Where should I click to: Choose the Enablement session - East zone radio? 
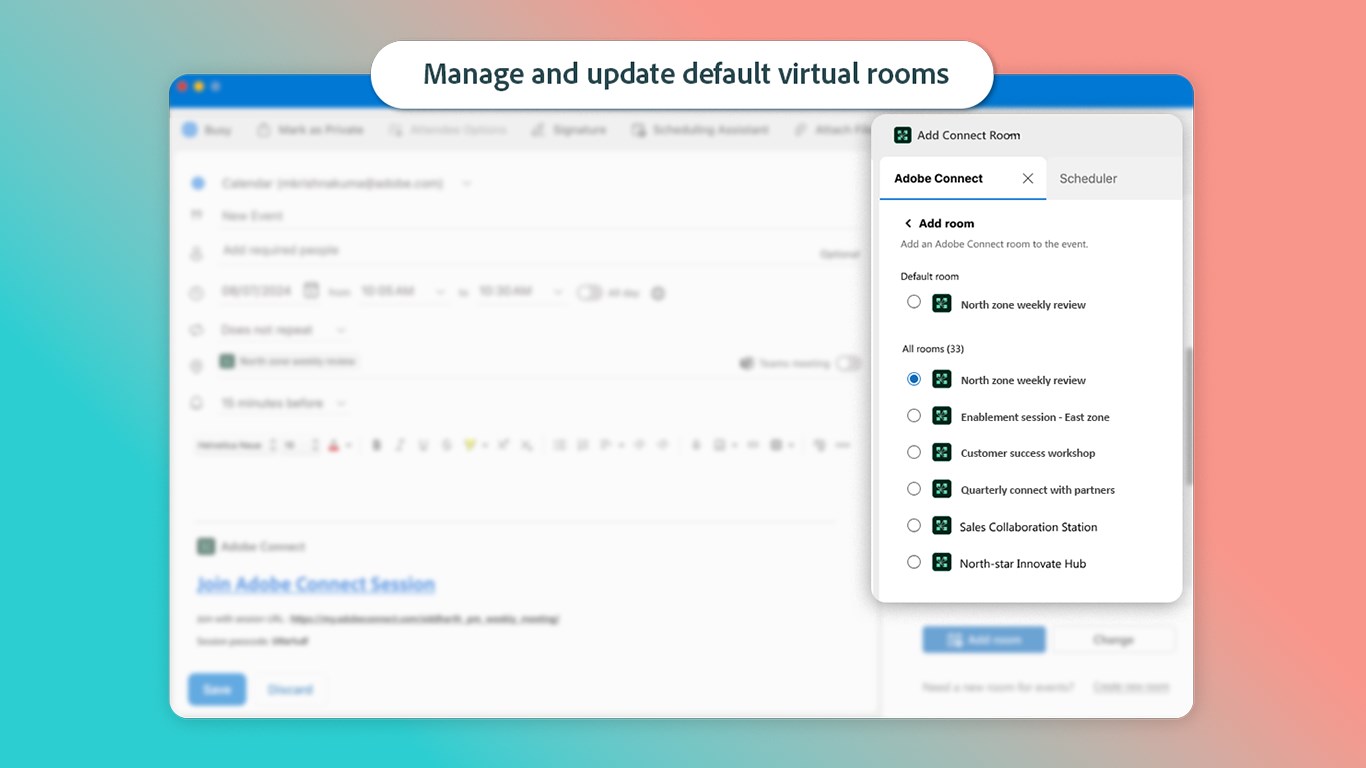point(914,416)
